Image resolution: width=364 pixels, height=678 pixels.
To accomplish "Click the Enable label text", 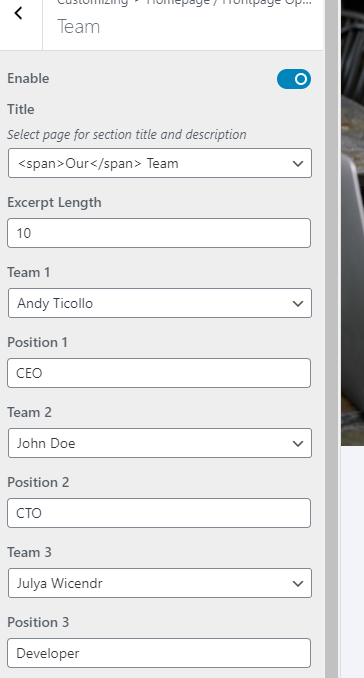I will point(28,78).
